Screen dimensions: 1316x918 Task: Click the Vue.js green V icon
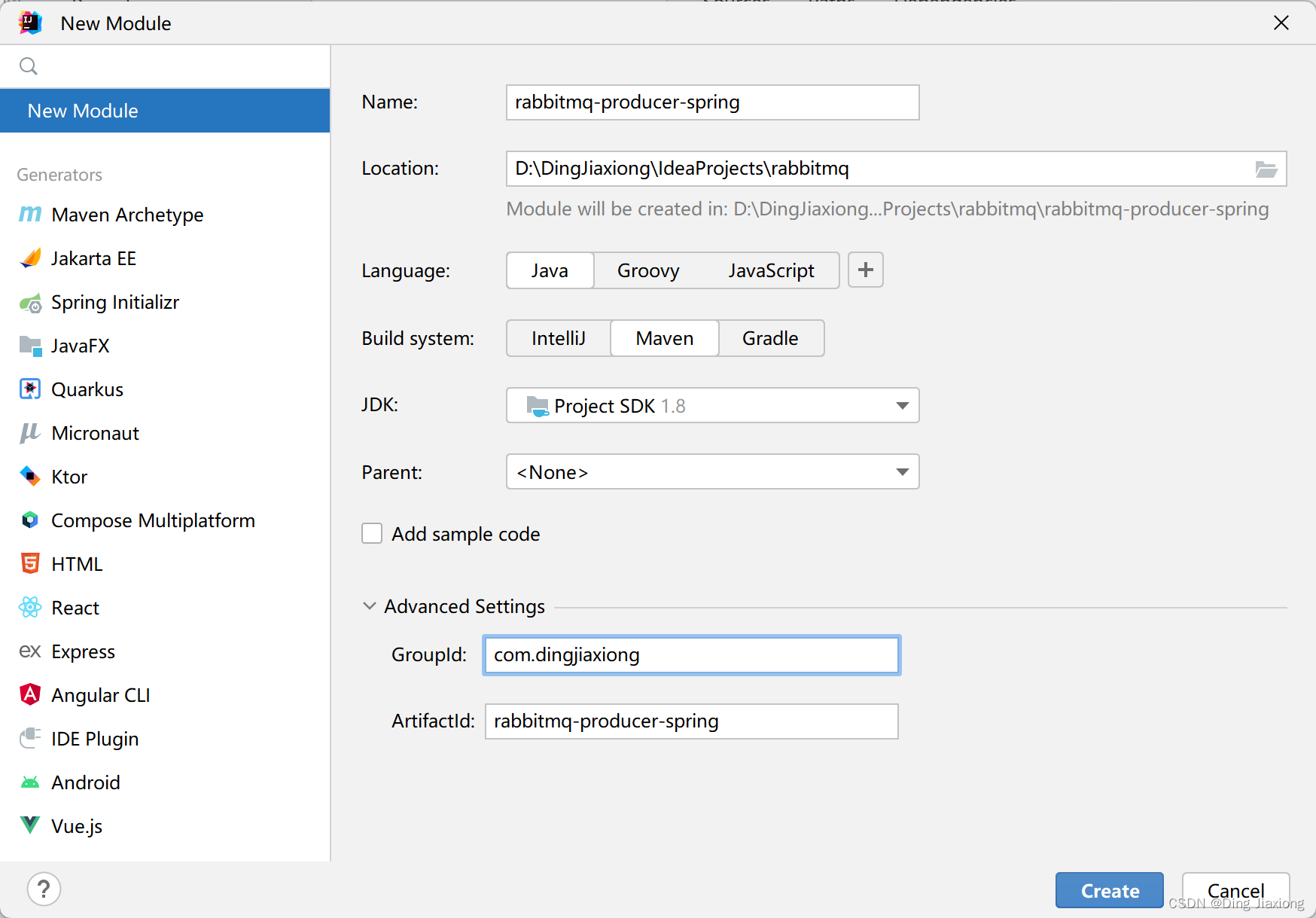click(30, 825)
